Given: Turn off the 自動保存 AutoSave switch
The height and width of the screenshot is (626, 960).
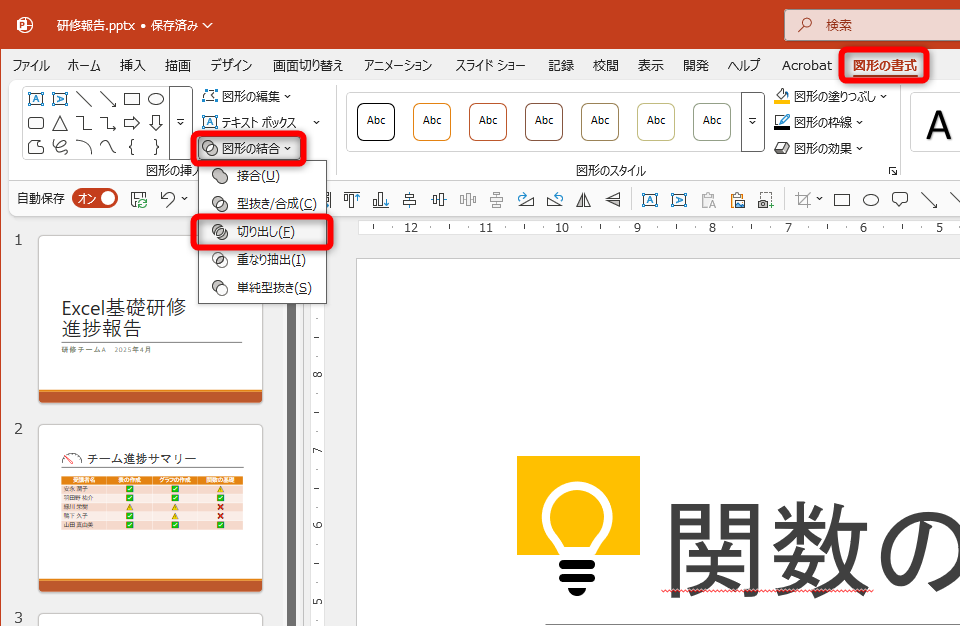Looking at the screenshot, I should (x=95, y=198).
